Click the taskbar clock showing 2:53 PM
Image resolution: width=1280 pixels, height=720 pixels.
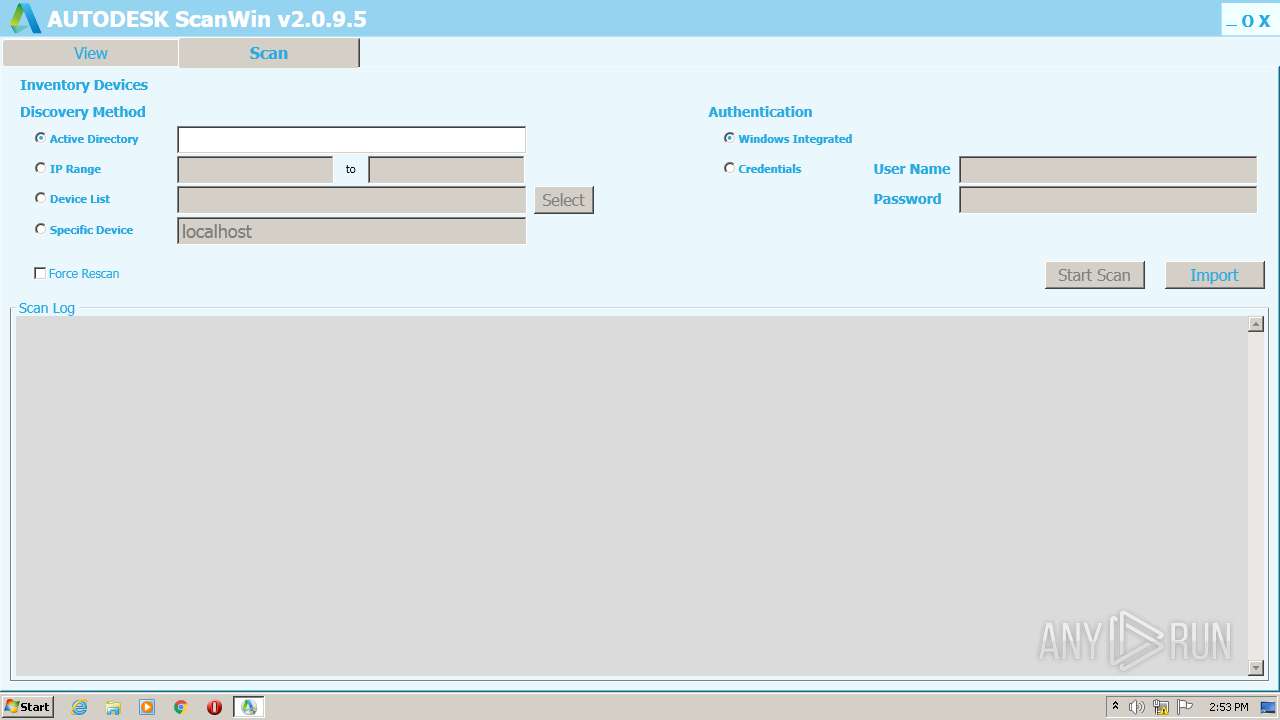(1228, 707)
